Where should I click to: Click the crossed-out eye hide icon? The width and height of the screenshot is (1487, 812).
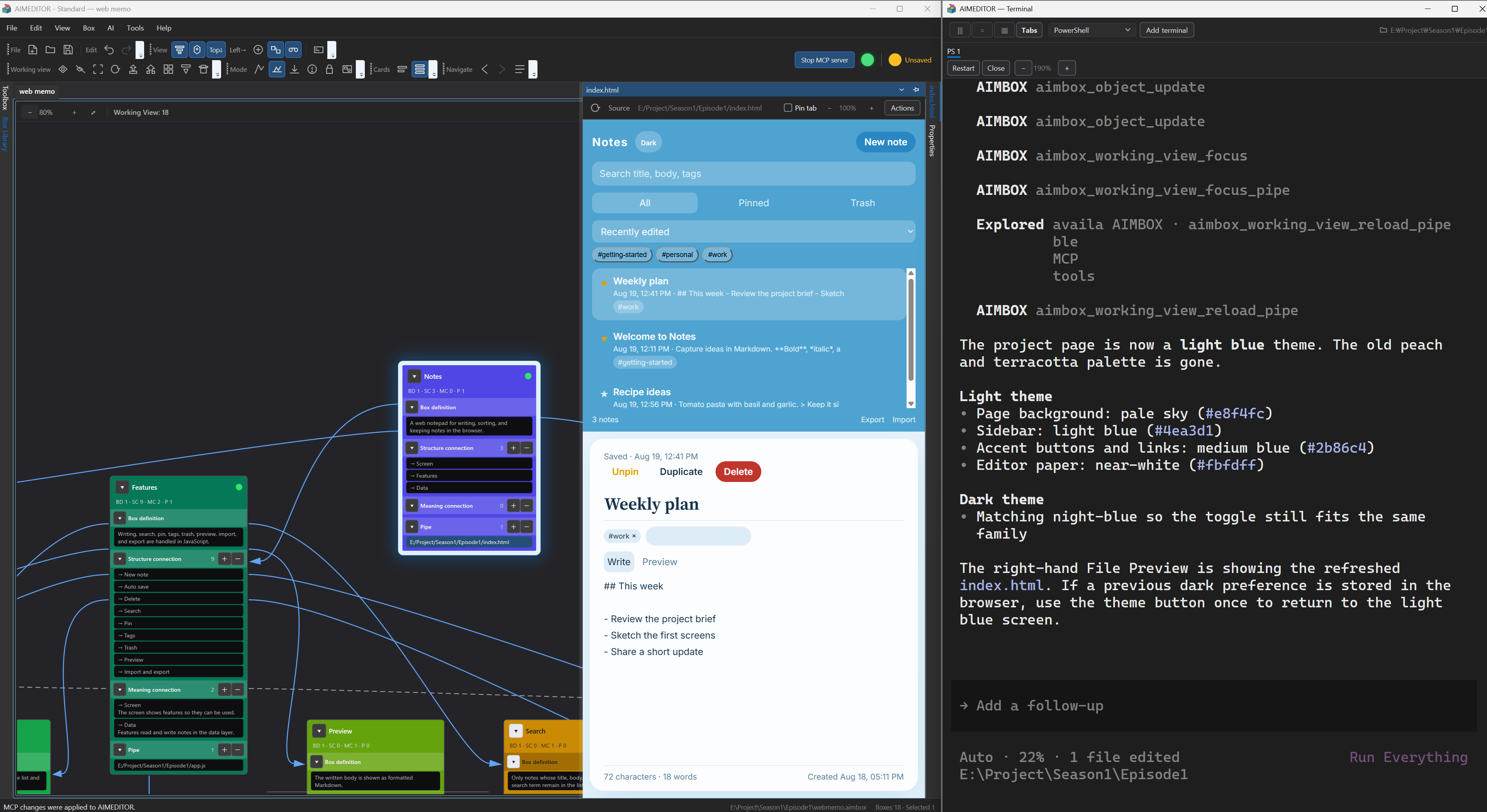[80, 69]
